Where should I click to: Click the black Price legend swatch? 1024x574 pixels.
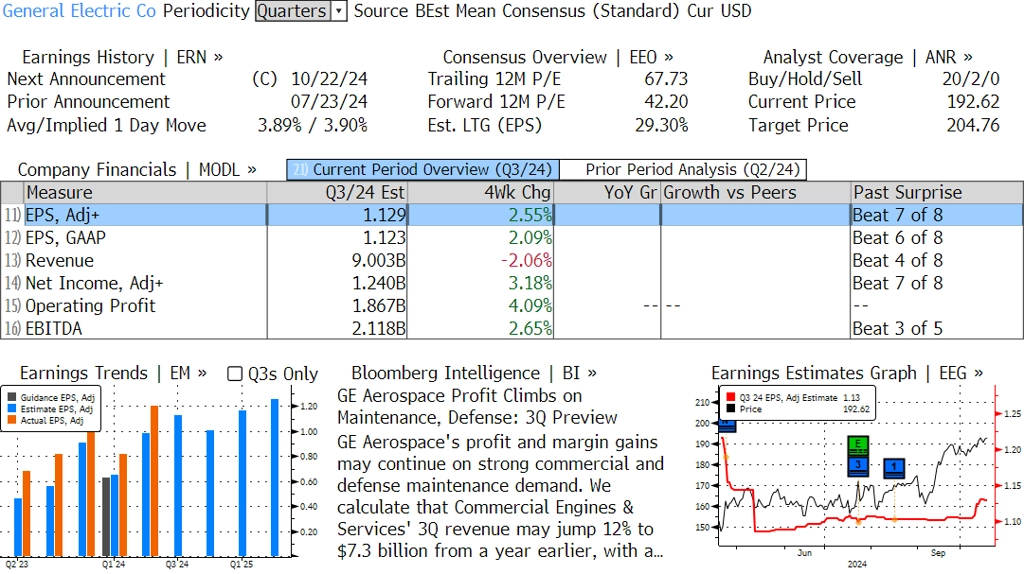click(x=730, y=409)
